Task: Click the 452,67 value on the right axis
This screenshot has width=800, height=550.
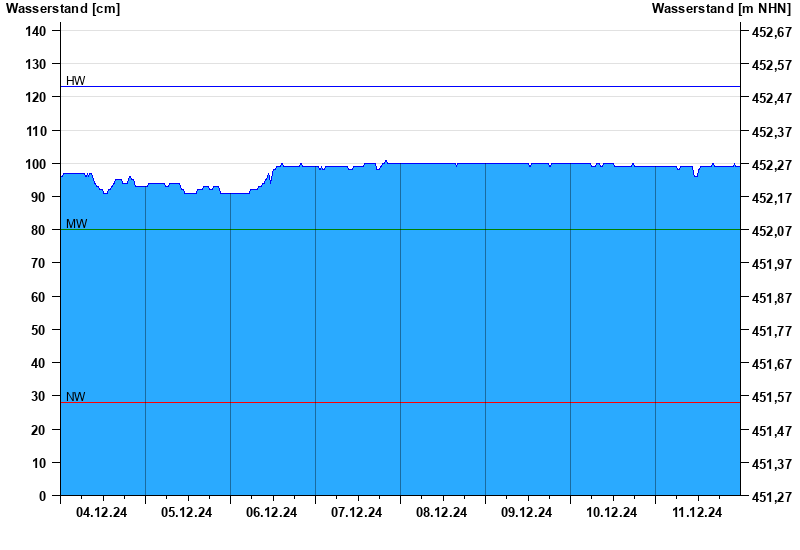Action: [771, 32]
